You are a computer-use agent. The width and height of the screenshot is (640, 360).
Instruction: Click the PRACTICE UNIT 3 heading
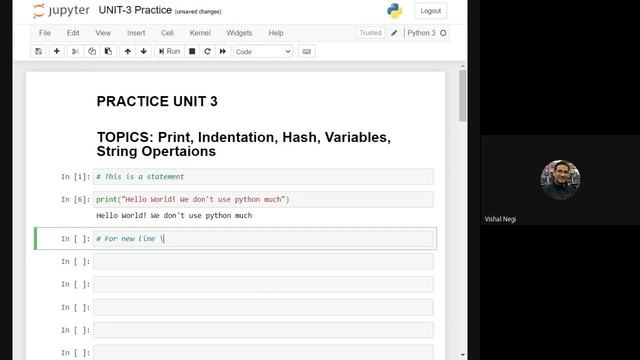click(157, 101)
